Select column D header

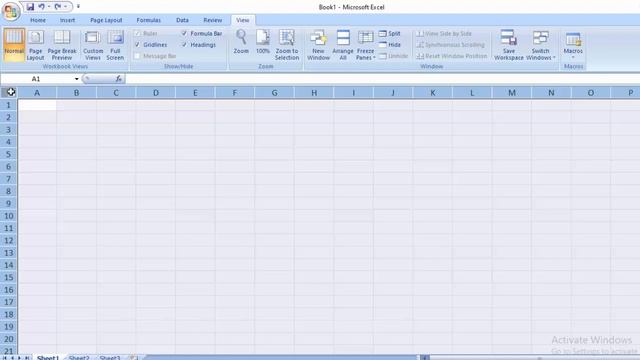tap(156, 93)
